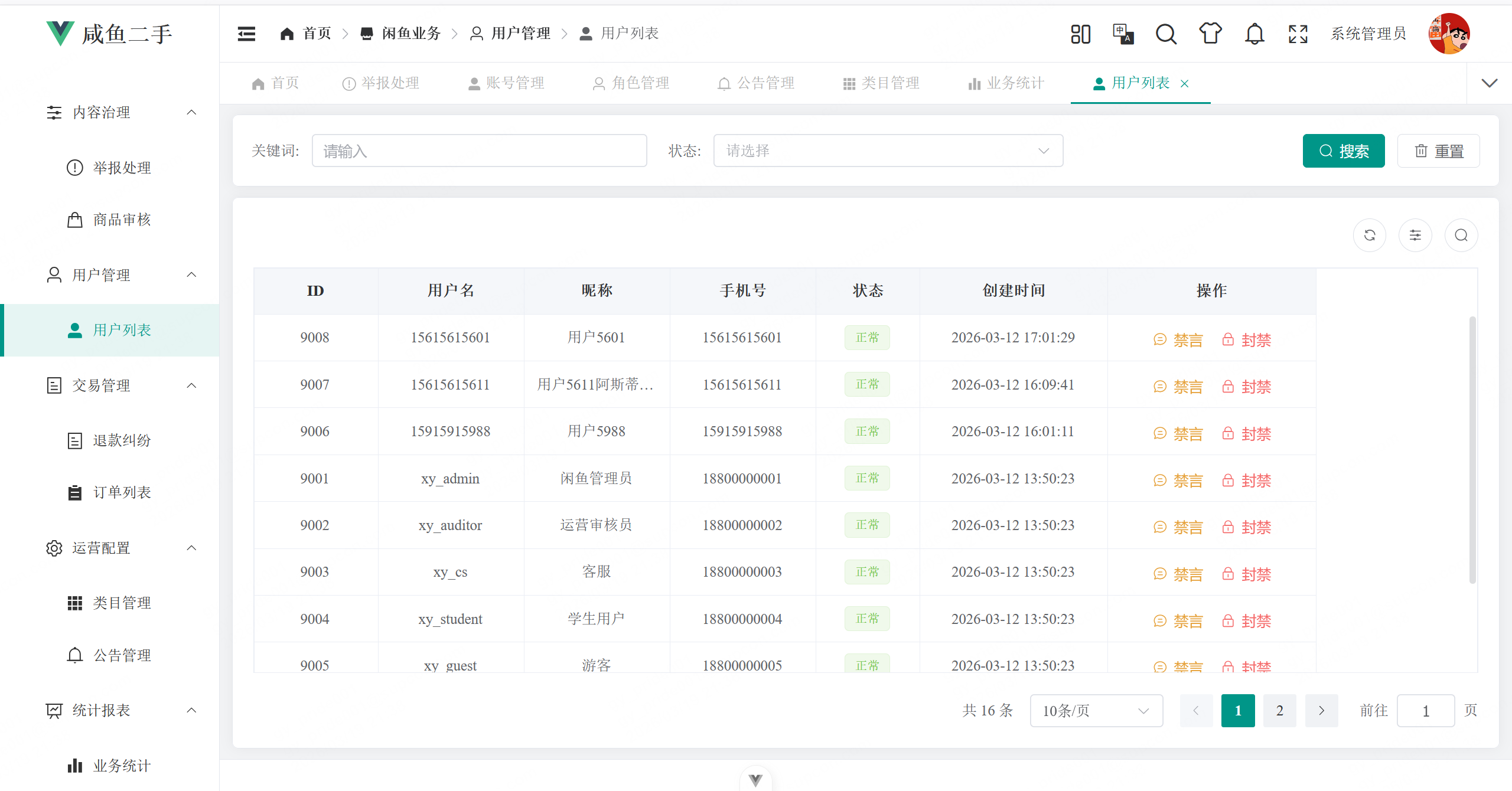This screenshot has width=1512, height=791.
Task: Open the table column settings icon
Action: [1415, 235]
